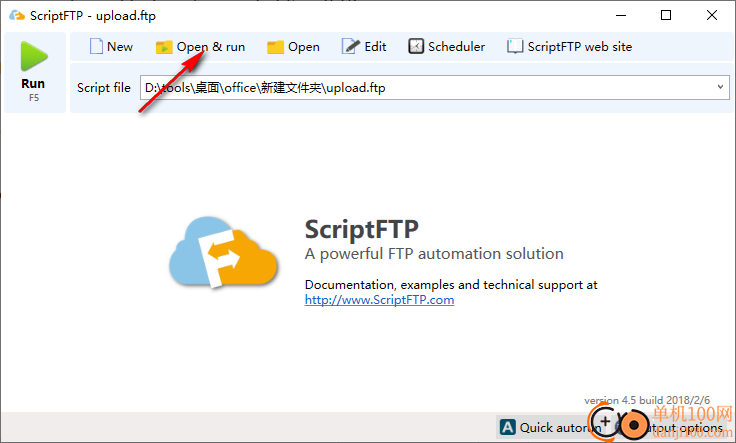736x443 pixels.
Task: Click the Scheduler clock icon
Action: coord(415,46)
